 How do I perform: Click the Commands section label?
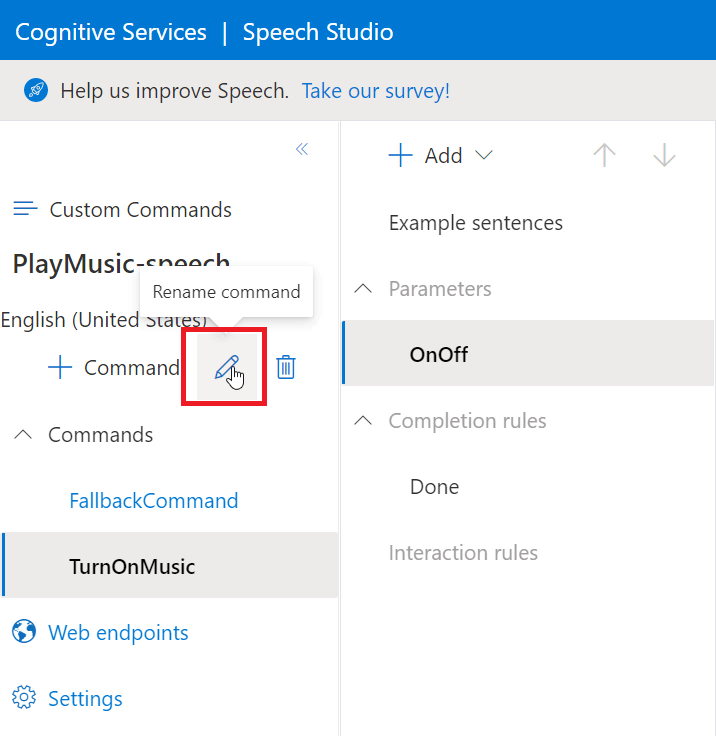(100, 435)
